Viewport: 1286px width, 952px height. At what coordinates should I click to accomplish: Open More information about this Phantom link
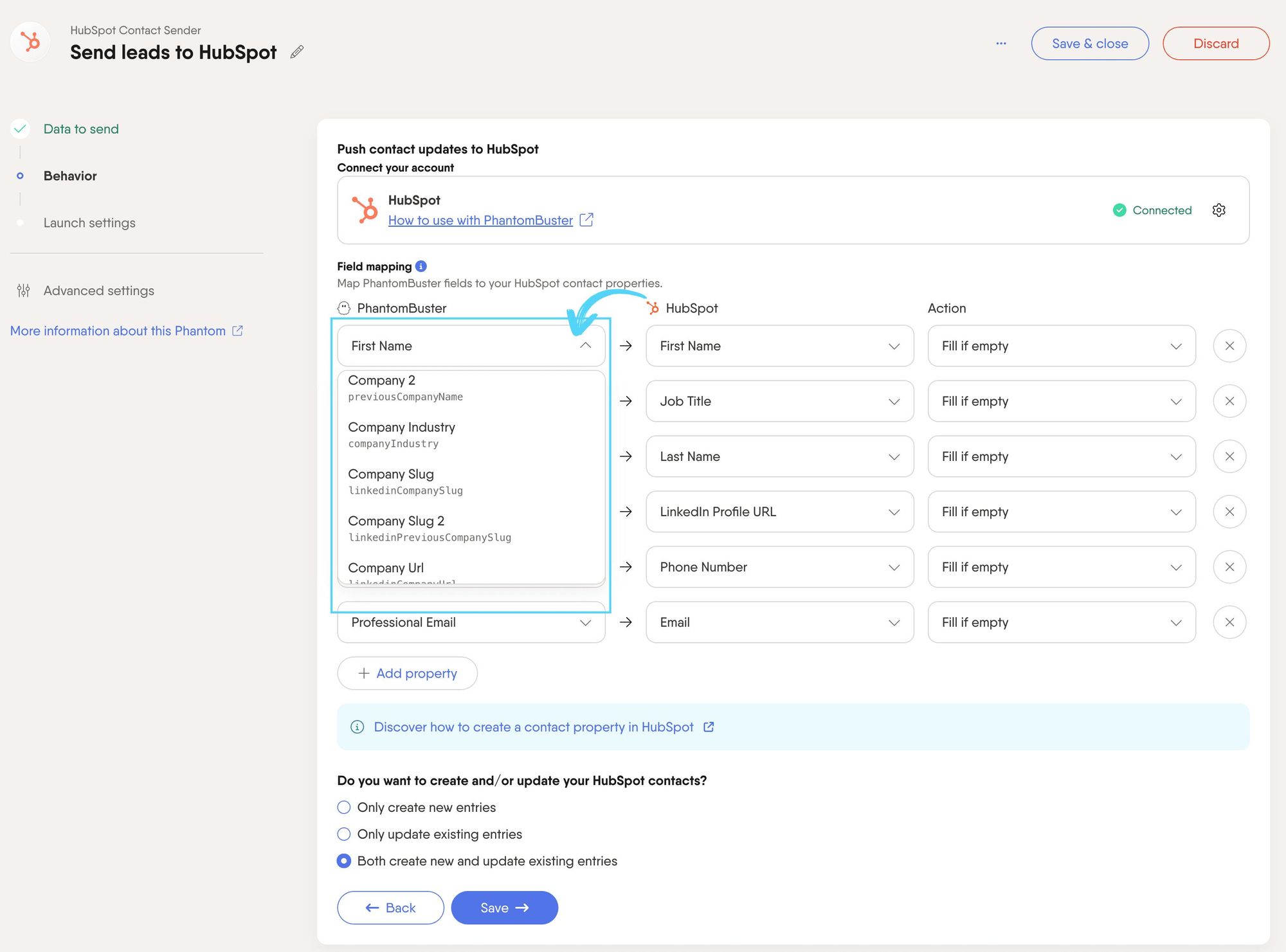pos(118,330)
